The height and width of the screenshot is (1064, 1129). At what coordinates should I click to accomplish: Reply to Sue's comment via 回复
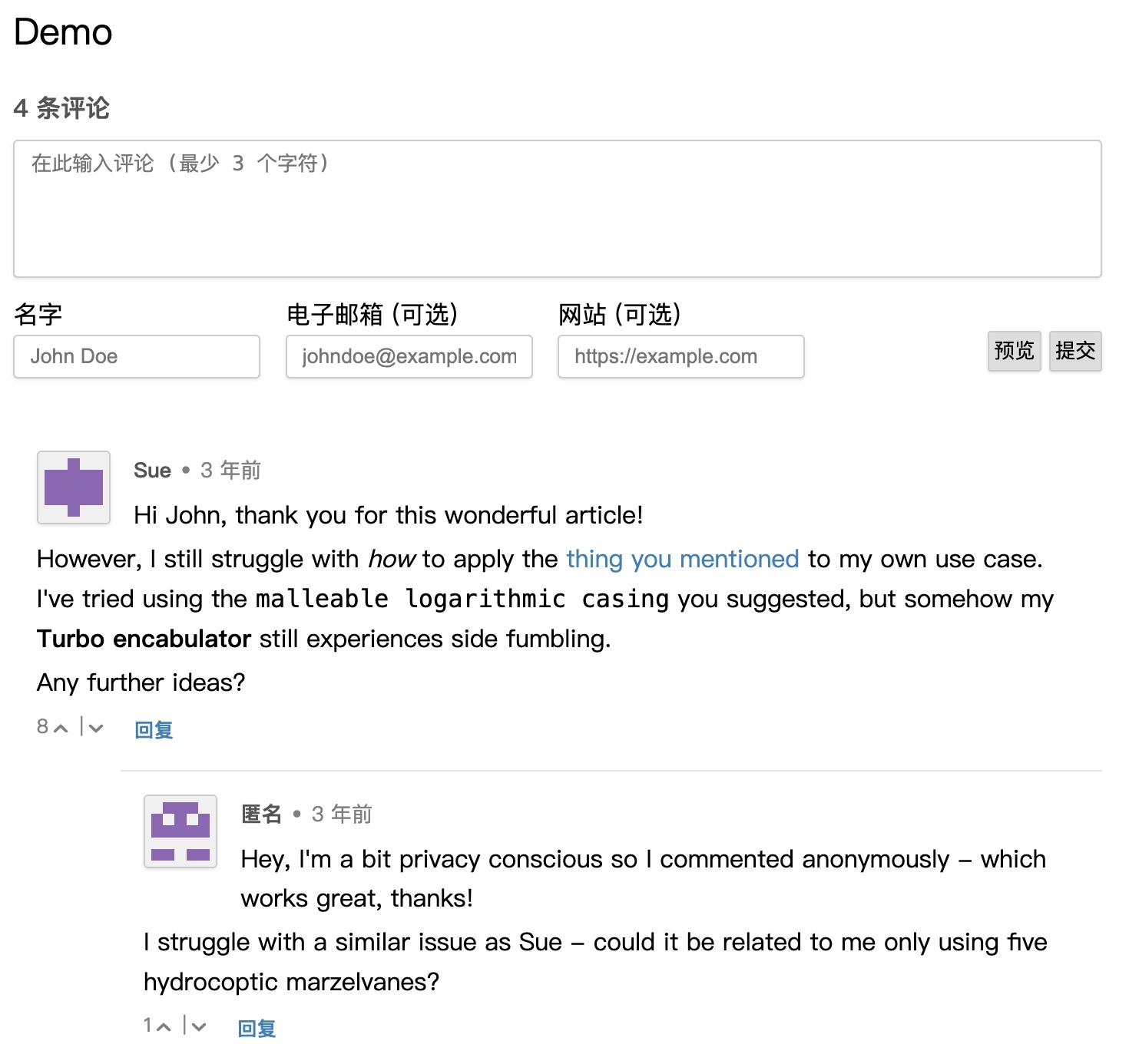tap(154, 730)
